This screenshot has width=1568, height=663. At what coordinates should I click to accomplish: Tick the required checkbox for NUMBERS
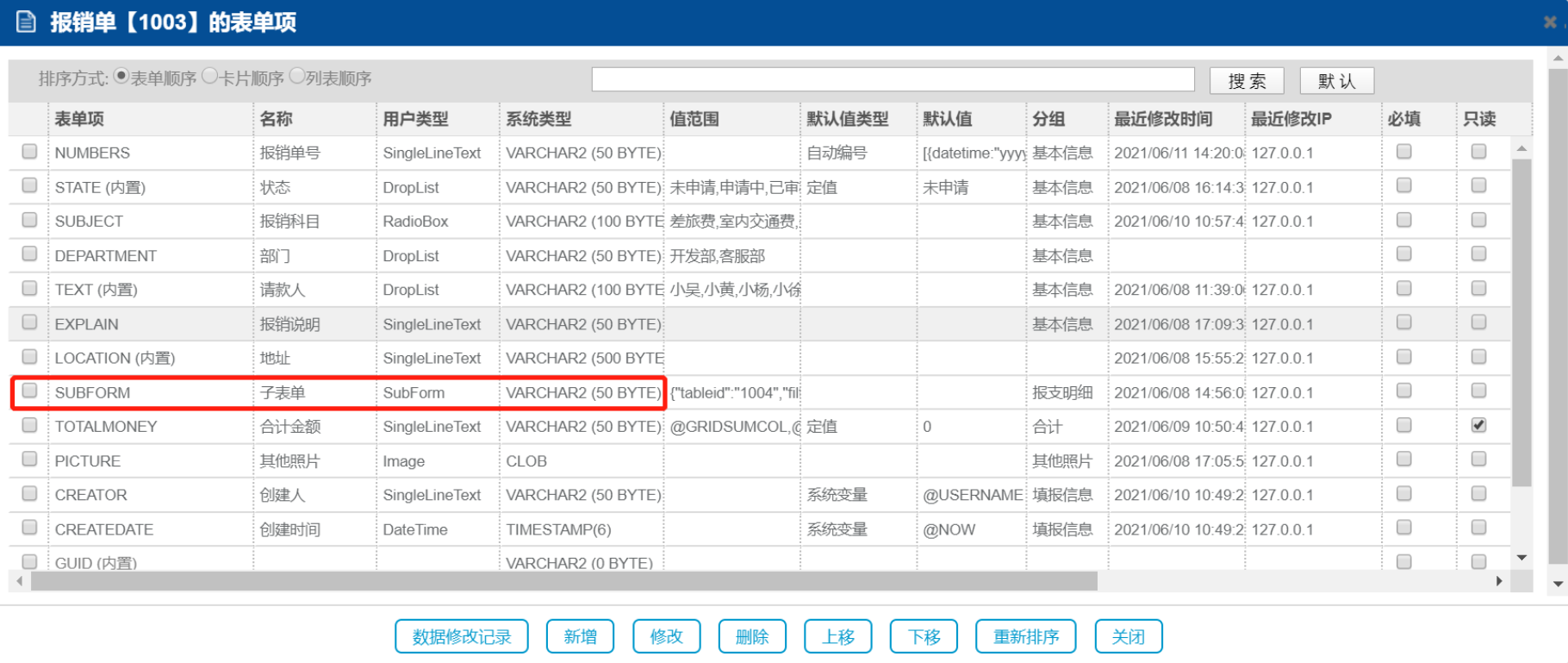click(1403, 152)
